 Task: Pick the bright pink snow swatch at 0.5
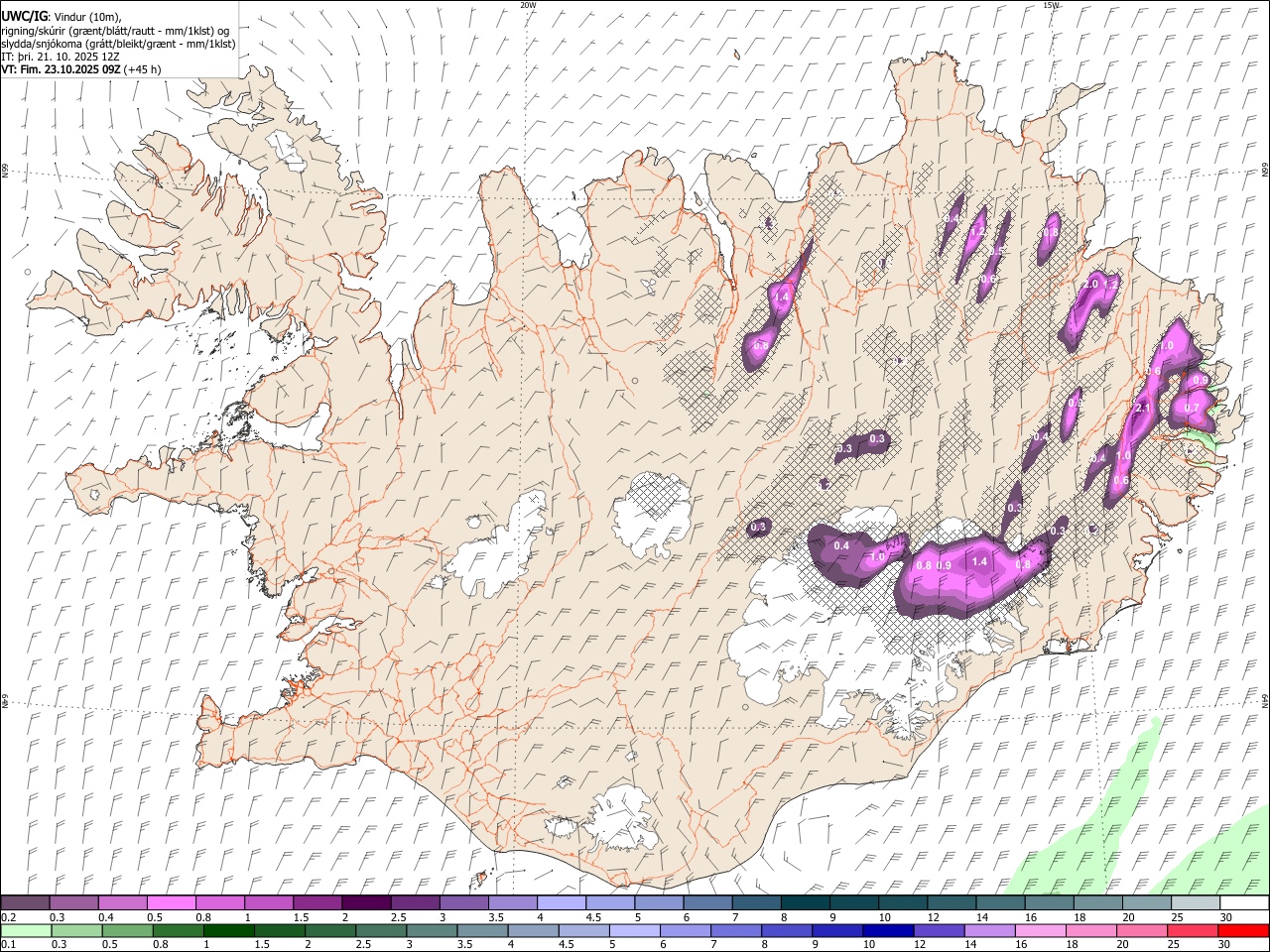click(172, 903)
